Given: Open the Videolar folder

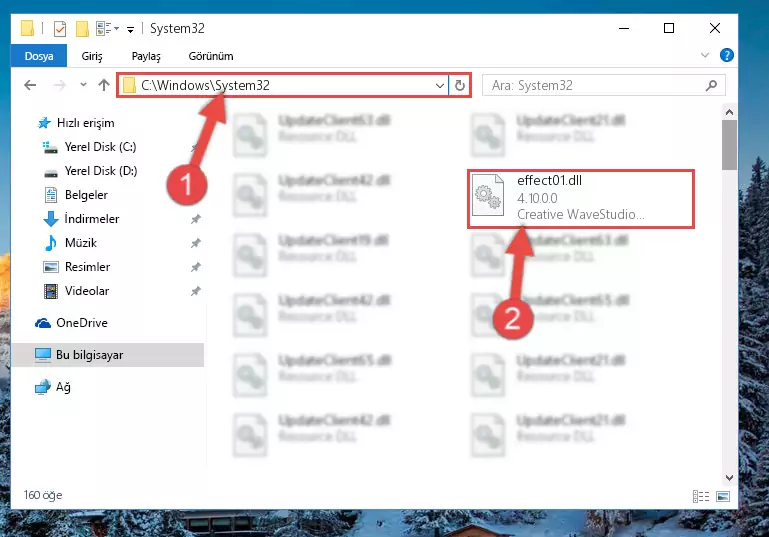Looking at the screenshot, I should tap(87, 291).
